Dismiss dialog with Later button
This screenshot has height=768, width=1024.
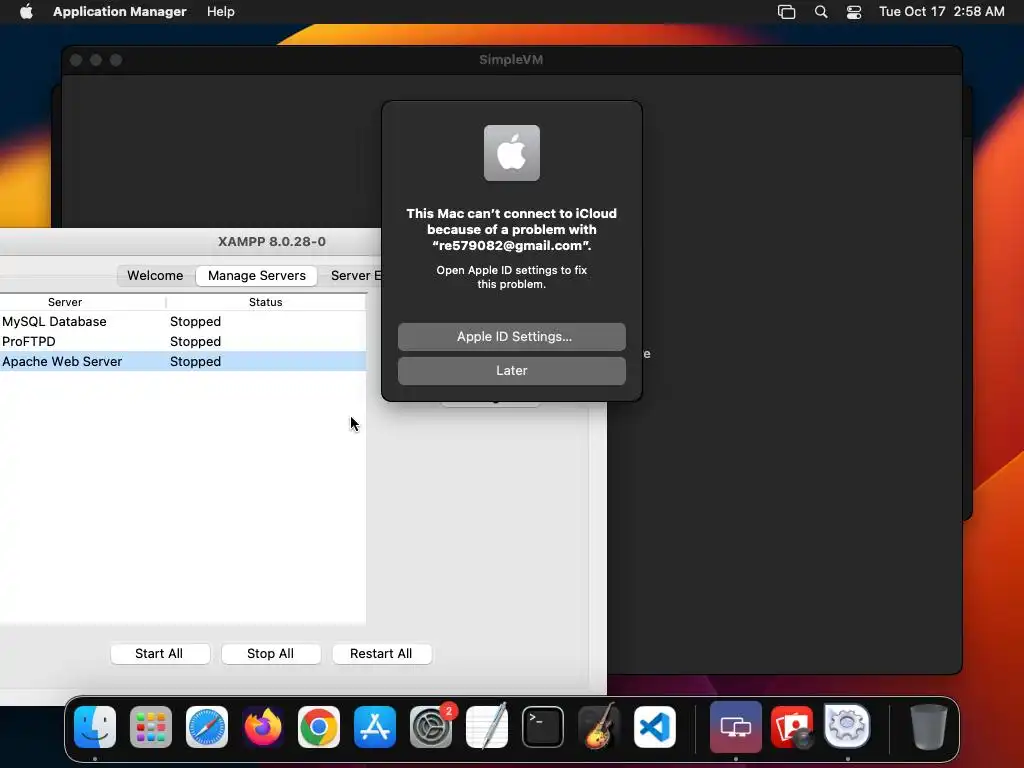(511, 370)
